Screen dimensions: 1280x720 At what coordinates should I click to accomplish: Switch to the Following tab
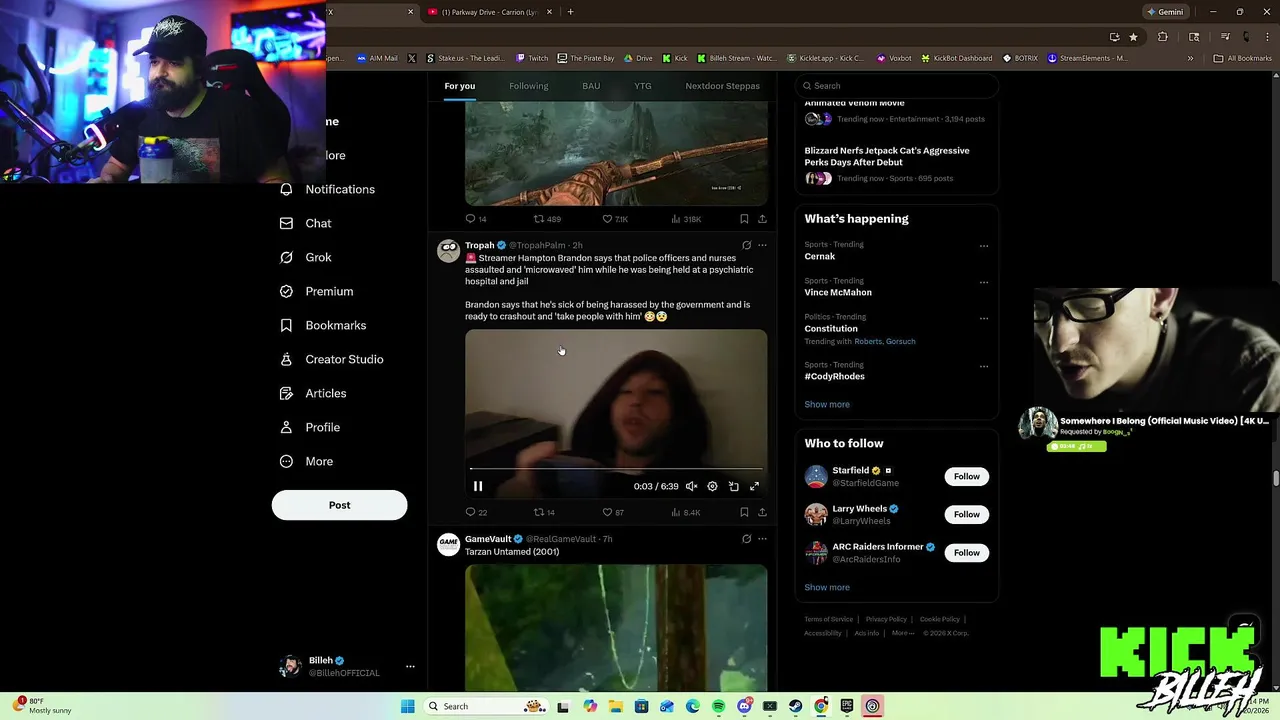tap(528, 86)
